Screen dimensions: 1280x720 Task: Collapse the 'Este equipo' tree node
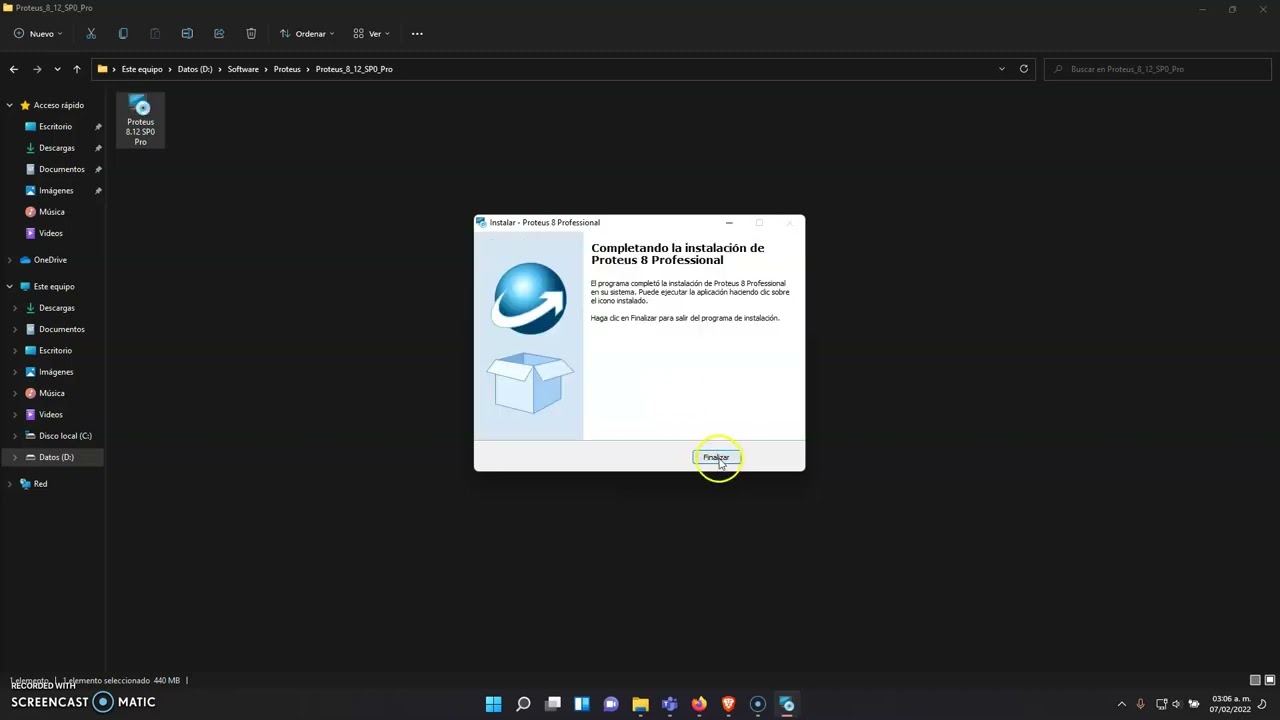tap(9, 287)
